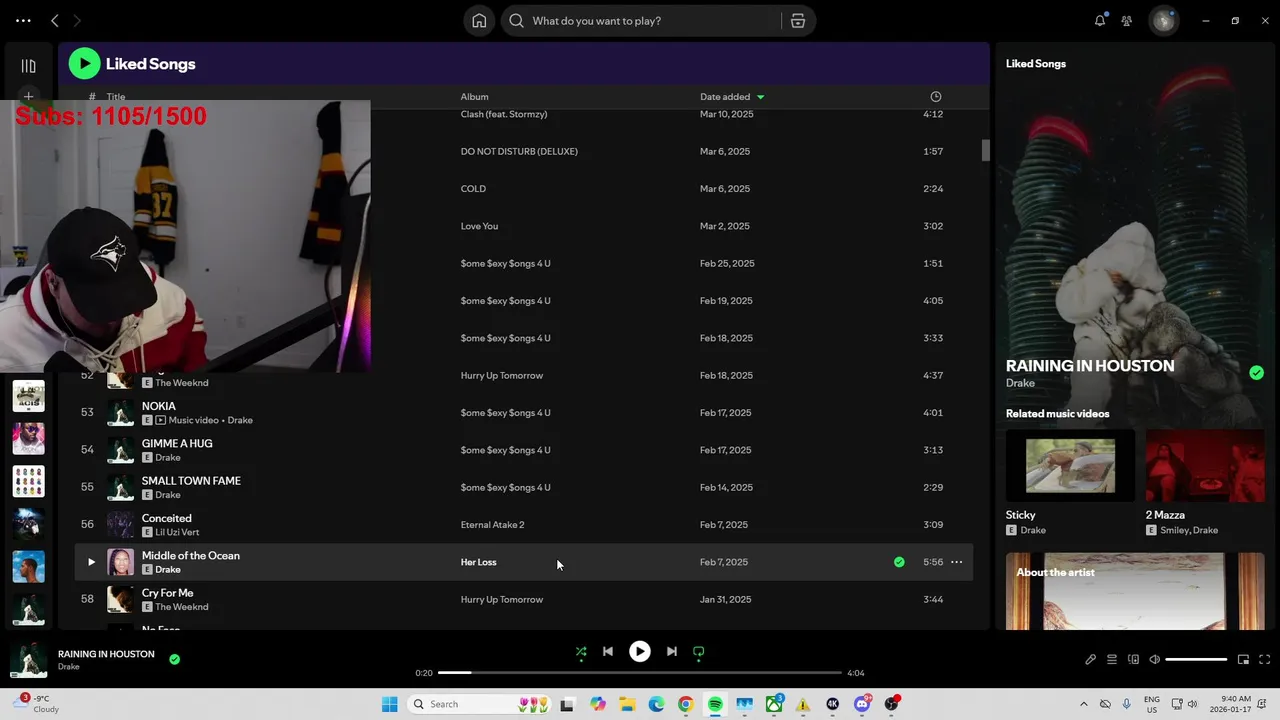Open Windows Start button
This screenshot has height=720, width=1280.
click(x=389, y=704)
